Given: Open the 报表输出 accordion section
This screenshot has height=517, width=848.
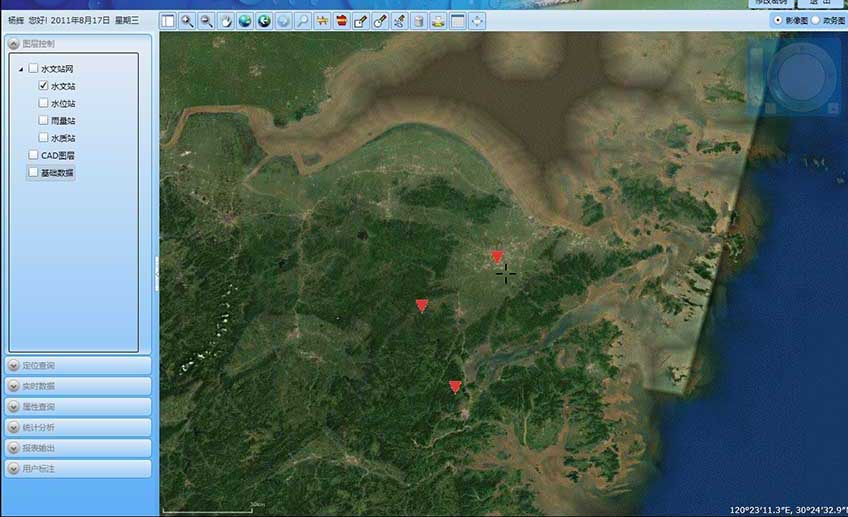Looking at the screenshot, I should pyautogui.click(x=78, y=448).
